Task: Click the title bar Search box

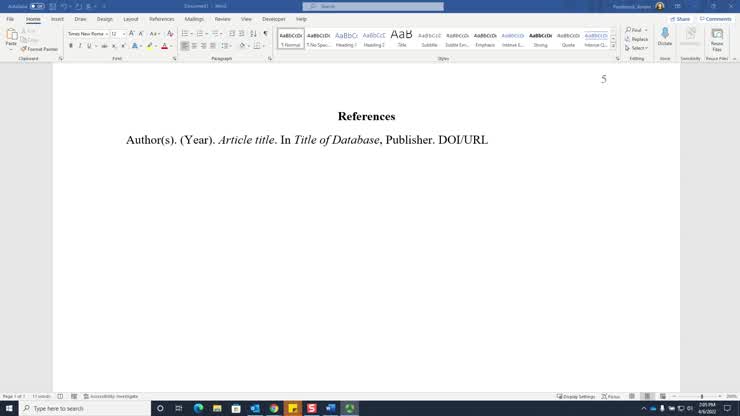Action: [373, 7]
